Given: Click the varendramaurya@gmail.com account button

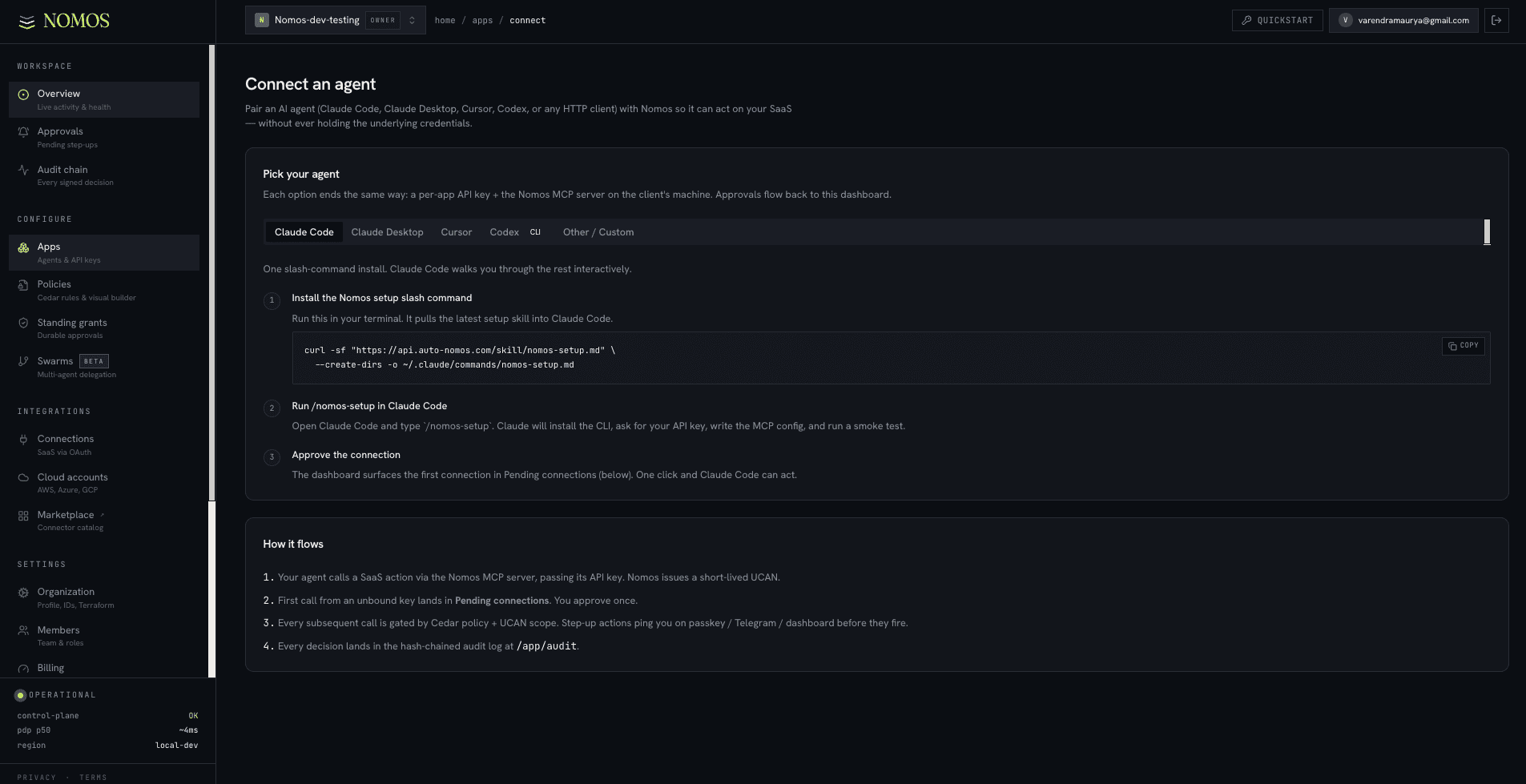Looking at the screenshot, I should [1403, 20].
